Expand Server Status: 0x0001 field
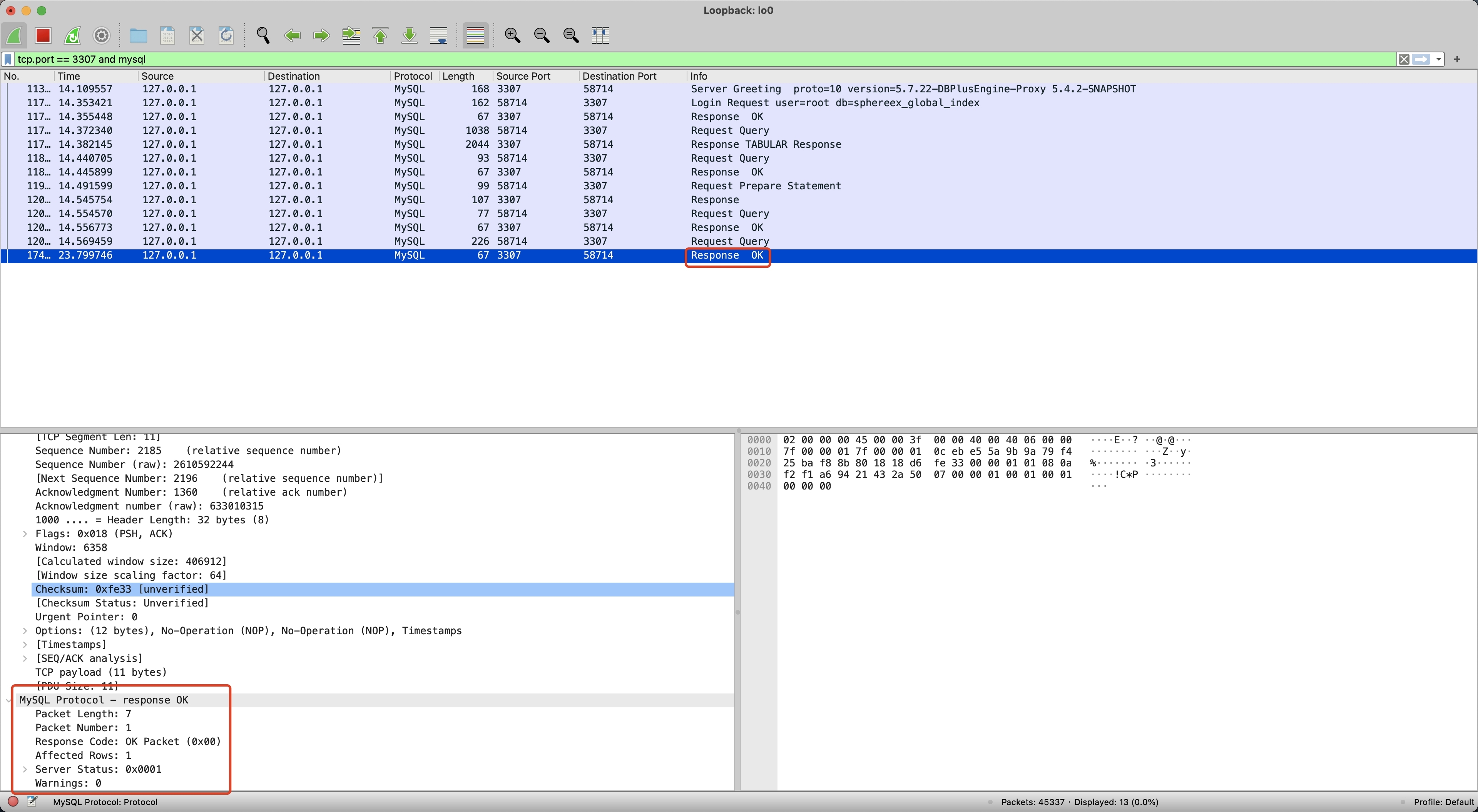 coord(25,769)
